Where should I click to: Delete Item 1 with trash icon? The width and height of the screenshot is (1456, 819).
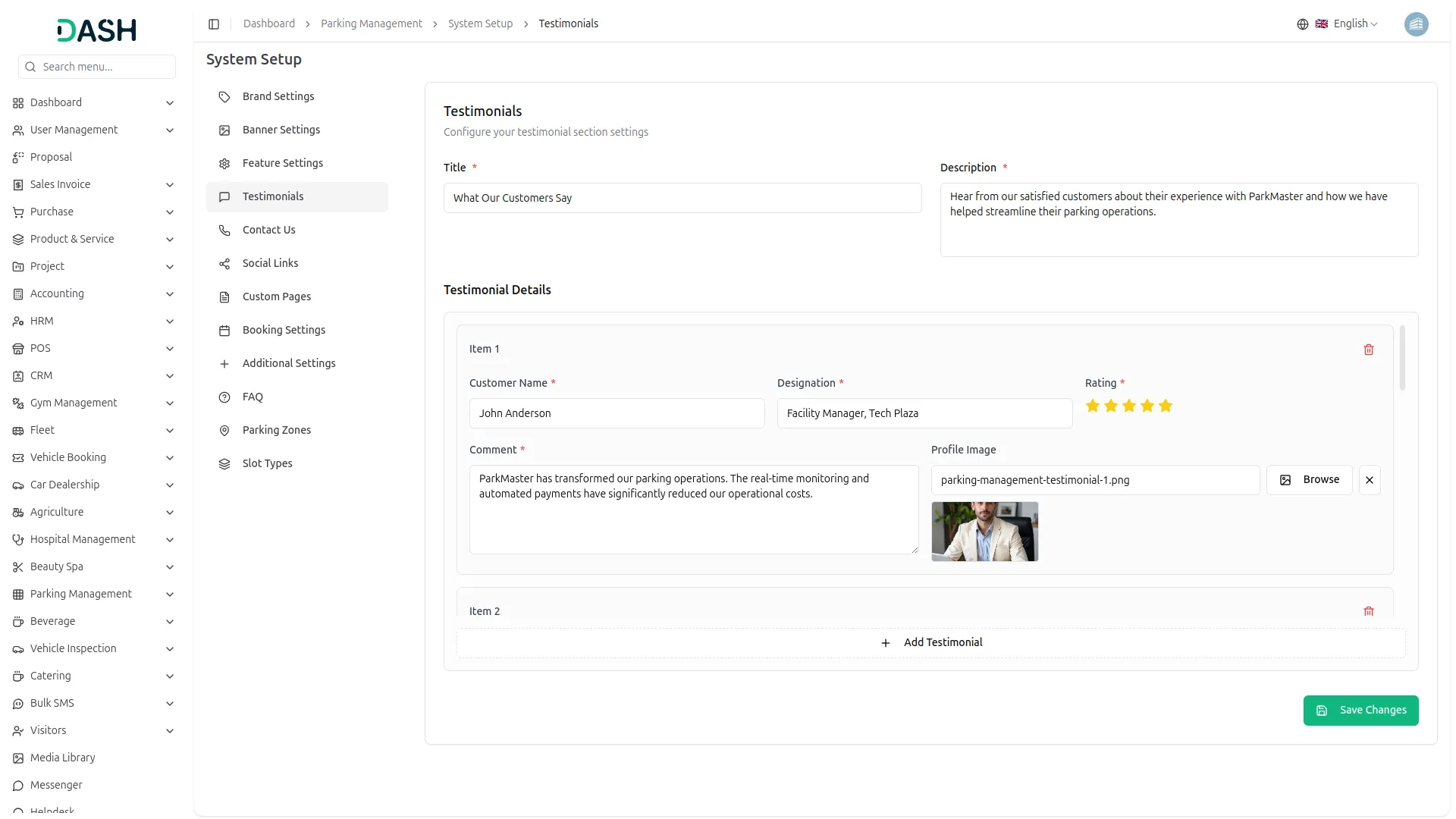pyautogui.click(x=1369, y=350)
